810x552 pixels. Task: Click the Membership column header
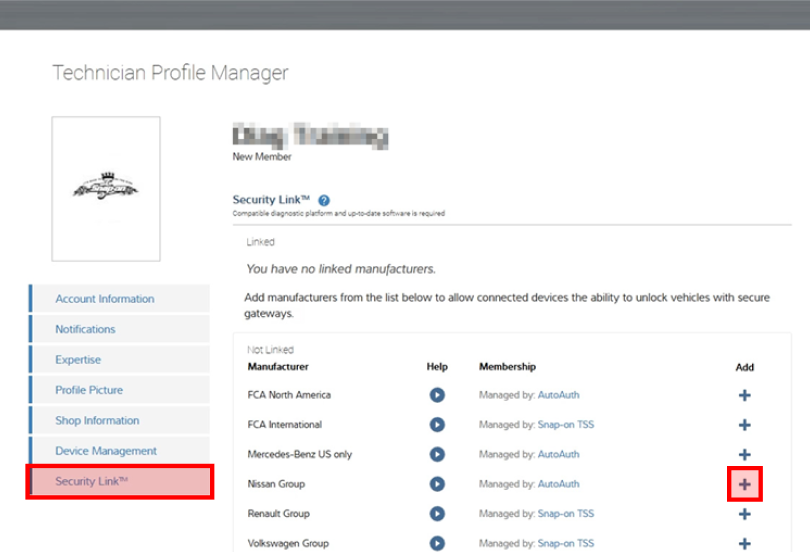[x=507, y=367]
